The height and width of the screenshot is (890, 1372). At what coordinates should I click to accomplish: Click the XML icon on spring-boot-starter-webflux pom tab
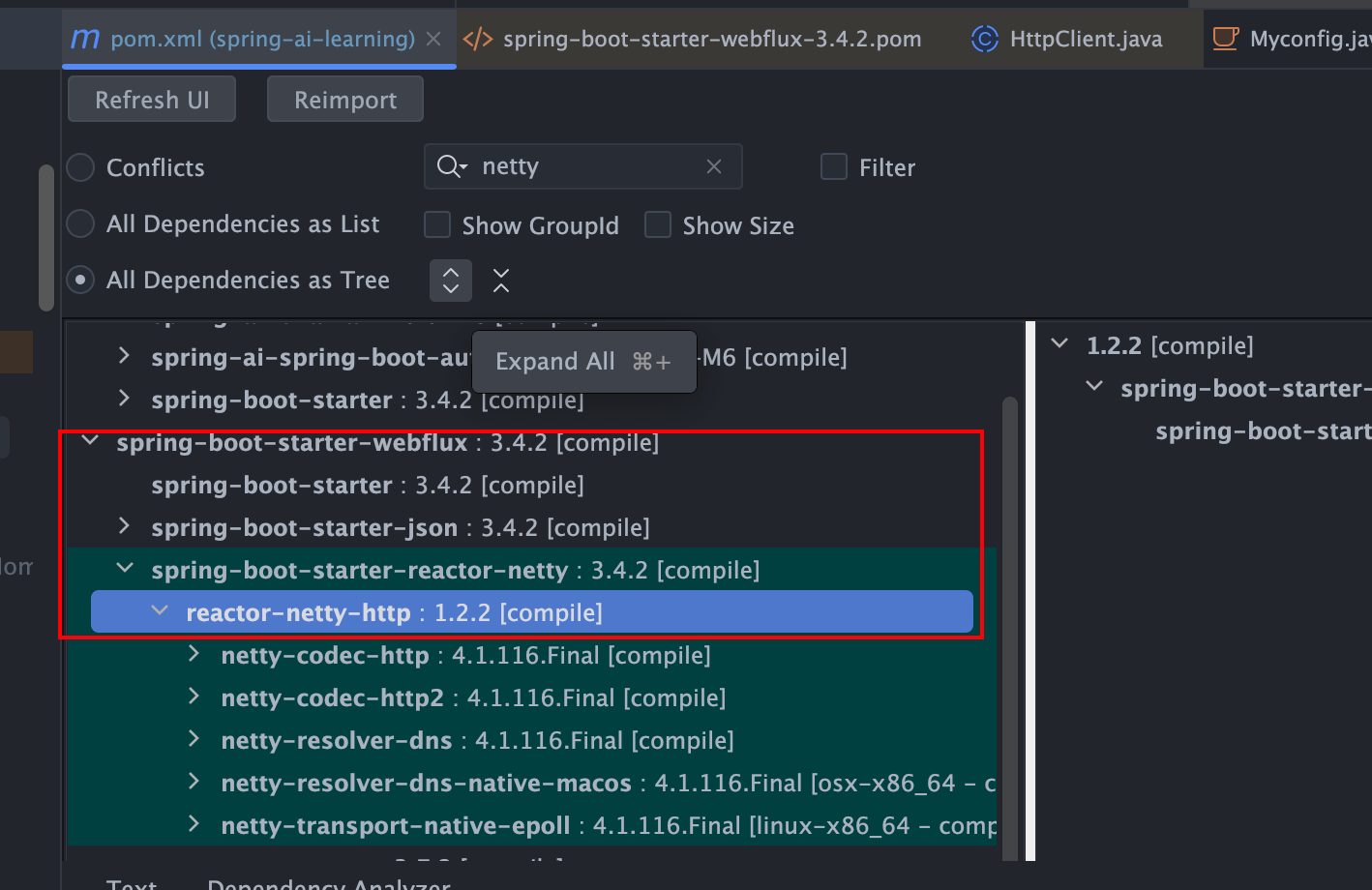[x=478, y=39]
